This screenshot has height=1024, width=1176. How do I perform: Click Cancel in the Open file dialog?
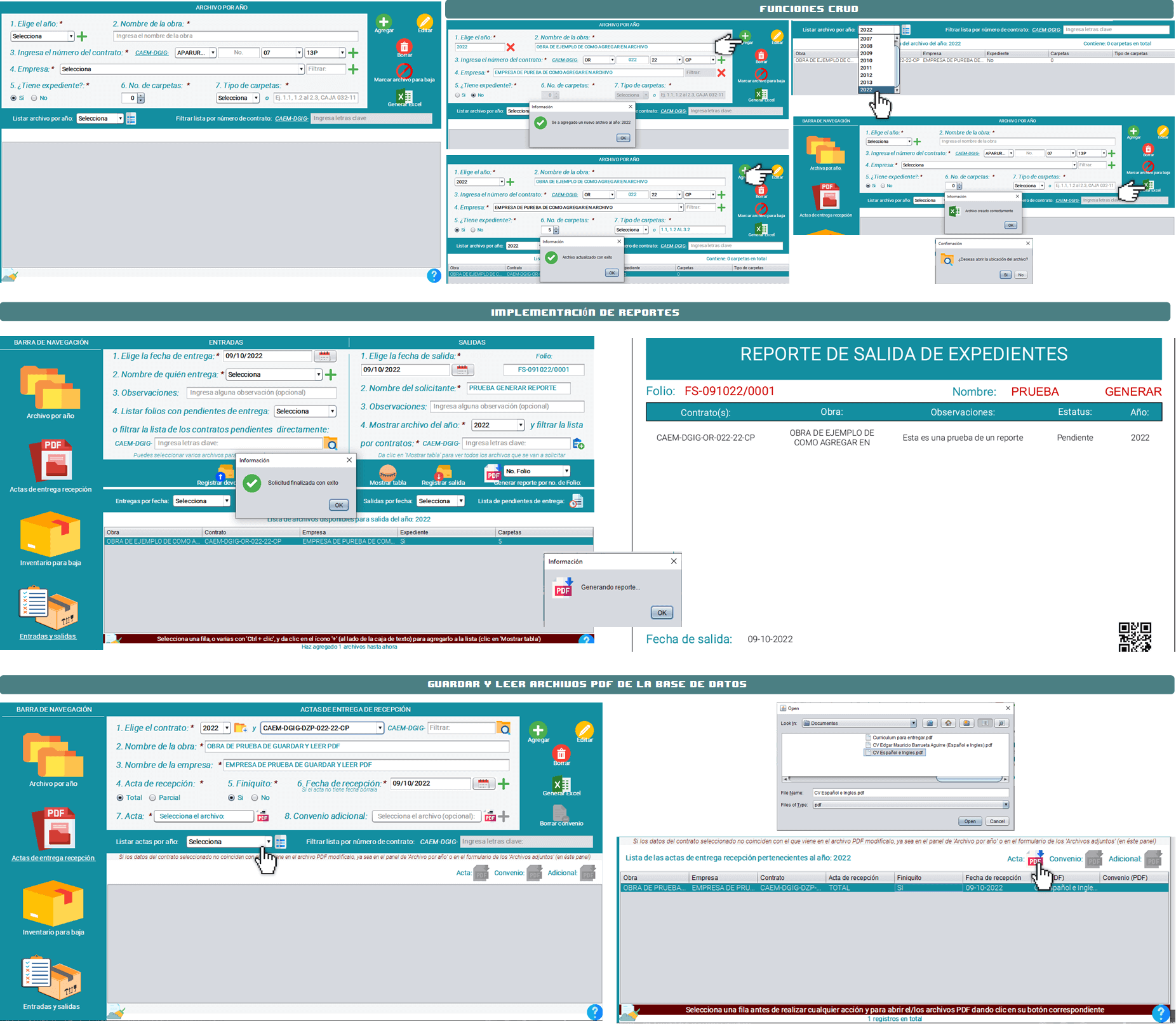click(997, 821)
